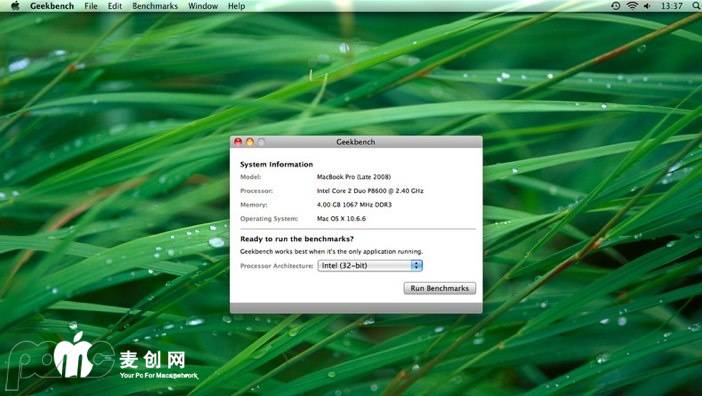Screen dimensions: 702x396
Task: Click the 'System Information' heading
Action: click(276, 164)
